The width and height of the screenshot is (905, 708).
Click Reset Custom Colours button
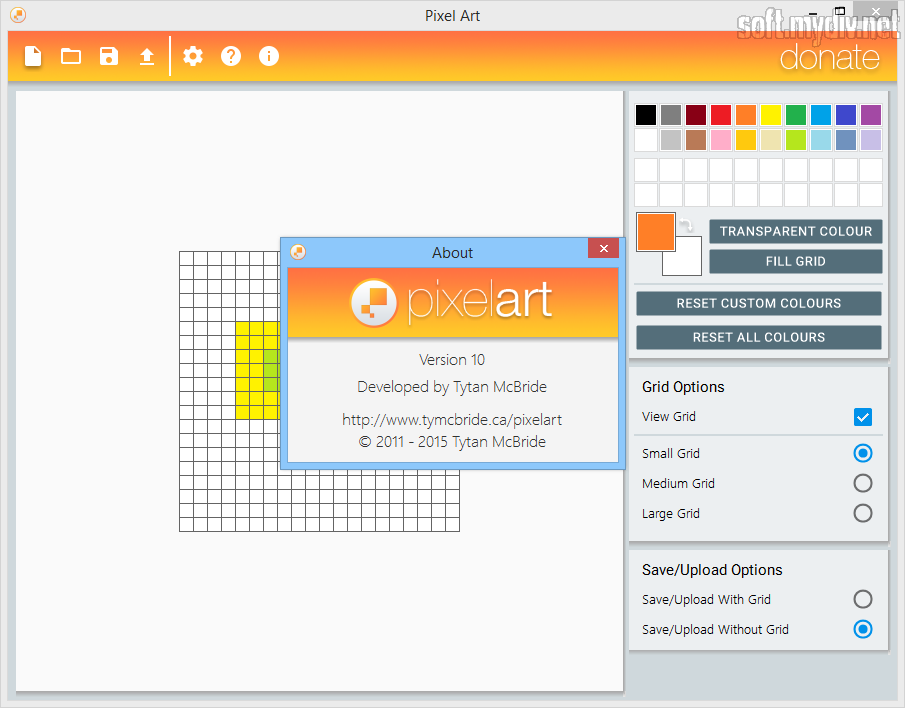tap(759, 303)
